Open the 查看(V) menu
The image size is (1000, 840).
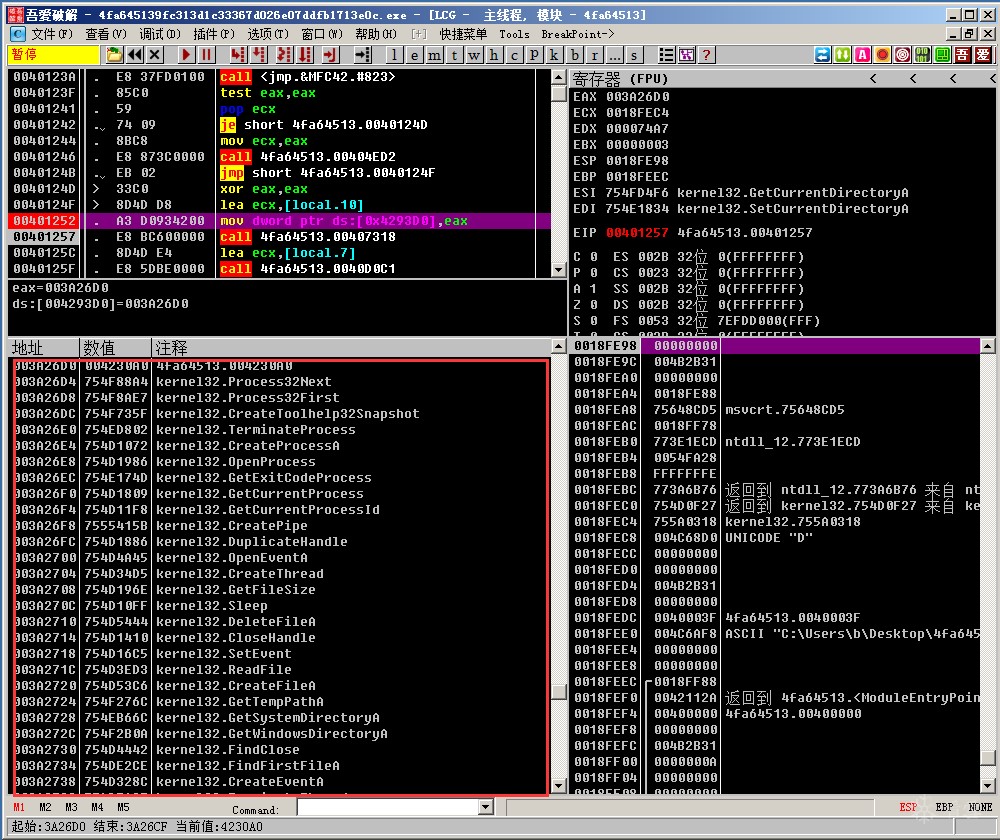point(106,34)
